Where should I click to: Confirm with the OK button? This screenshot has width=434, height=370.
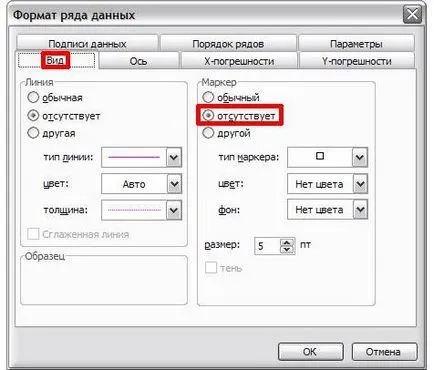[310, 351]
